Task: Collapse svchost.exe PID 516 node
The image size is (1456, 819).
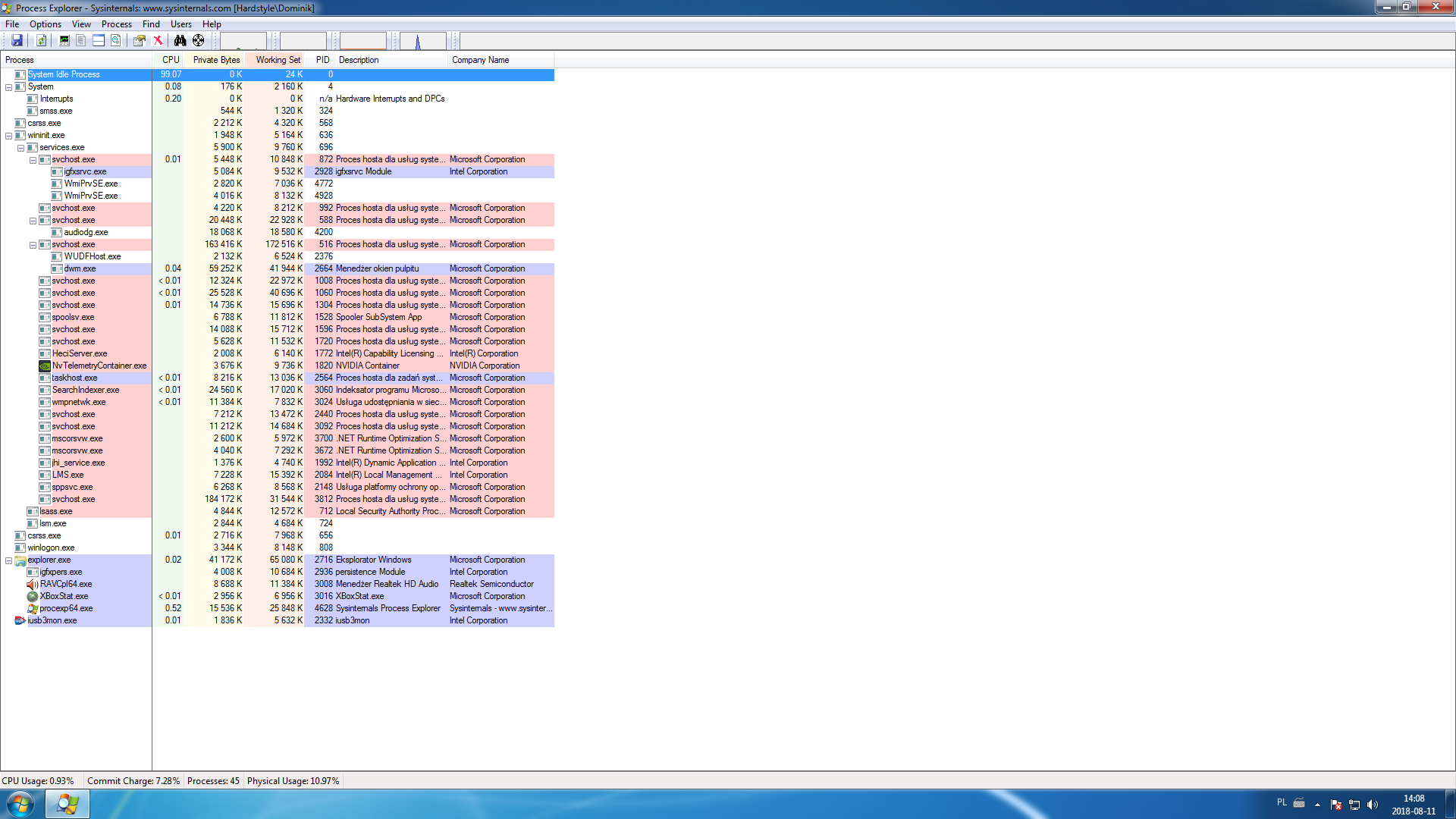Action: coord(33,245)
